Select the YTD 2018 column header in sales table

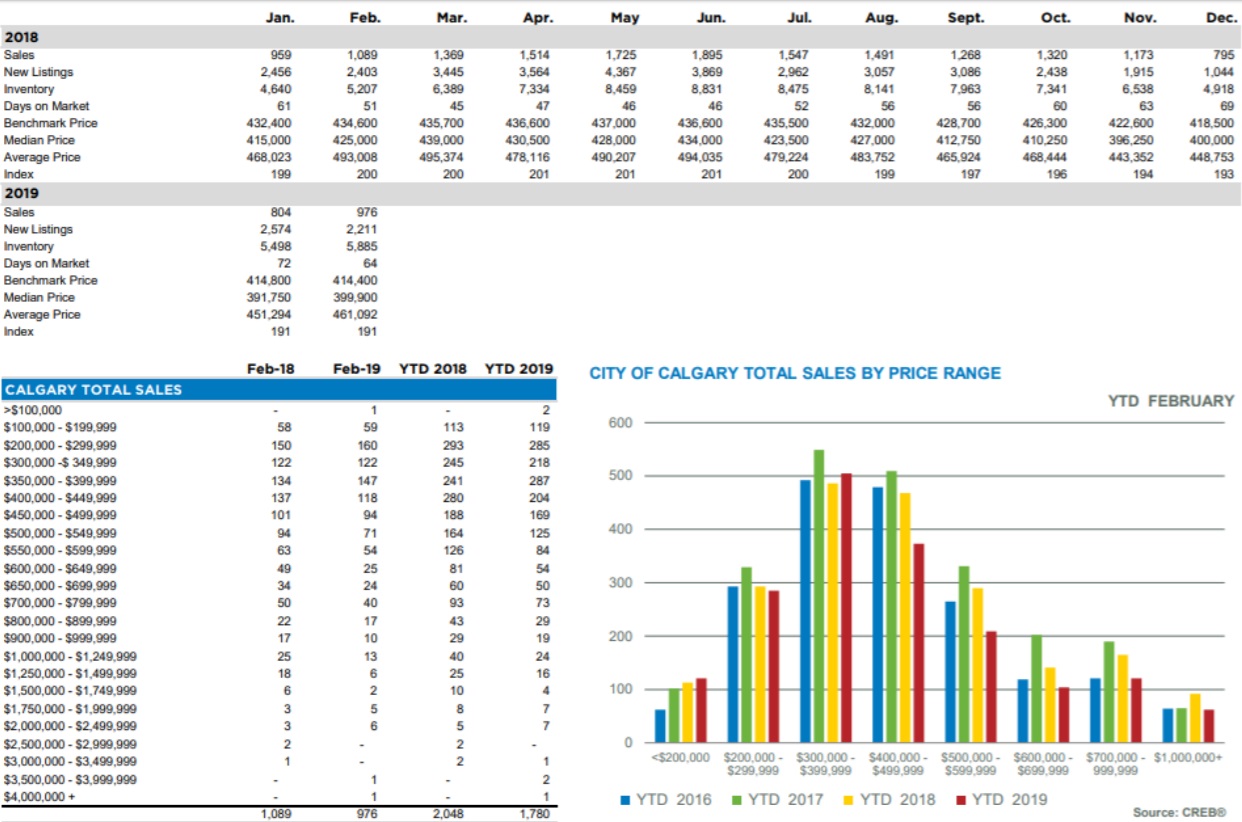(432, 368)
